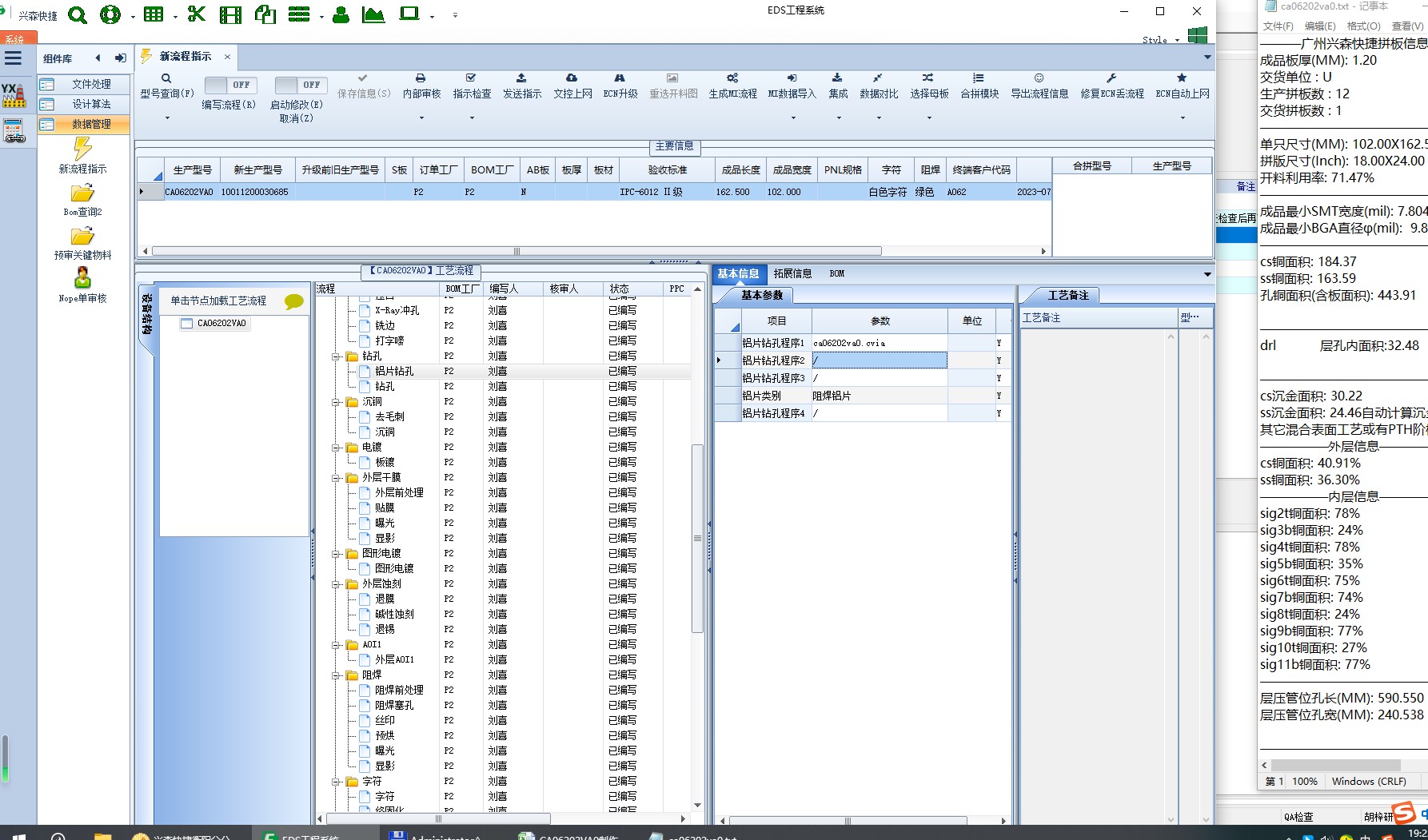Open 数据管理 sidebar section
1428x840 pixels.
click(83, 124)
